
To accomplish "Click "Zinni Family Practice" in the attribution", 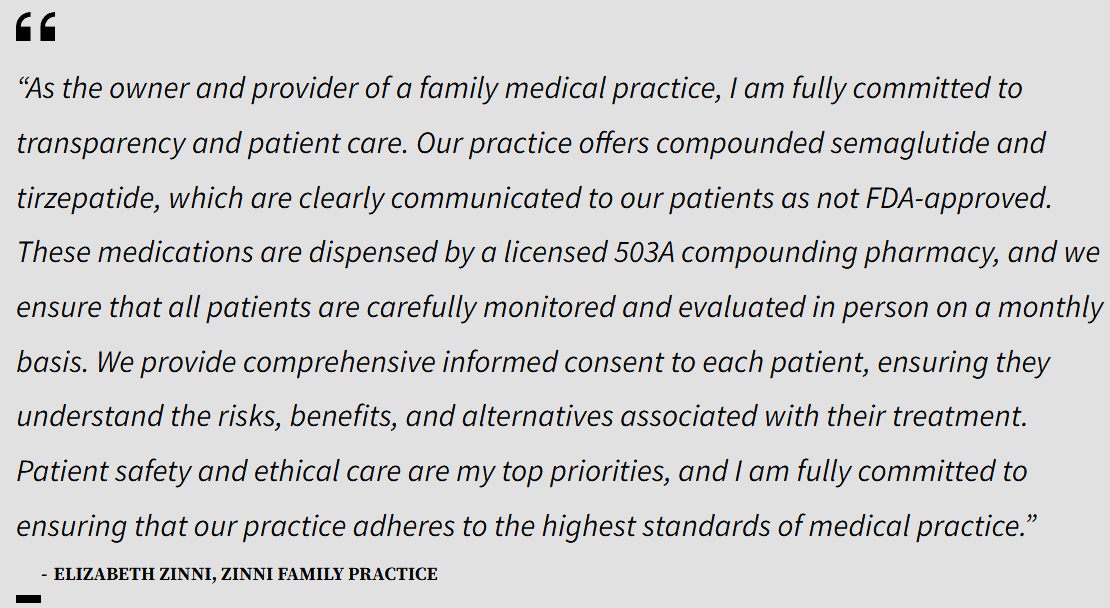I will click(x=329, y=574).
